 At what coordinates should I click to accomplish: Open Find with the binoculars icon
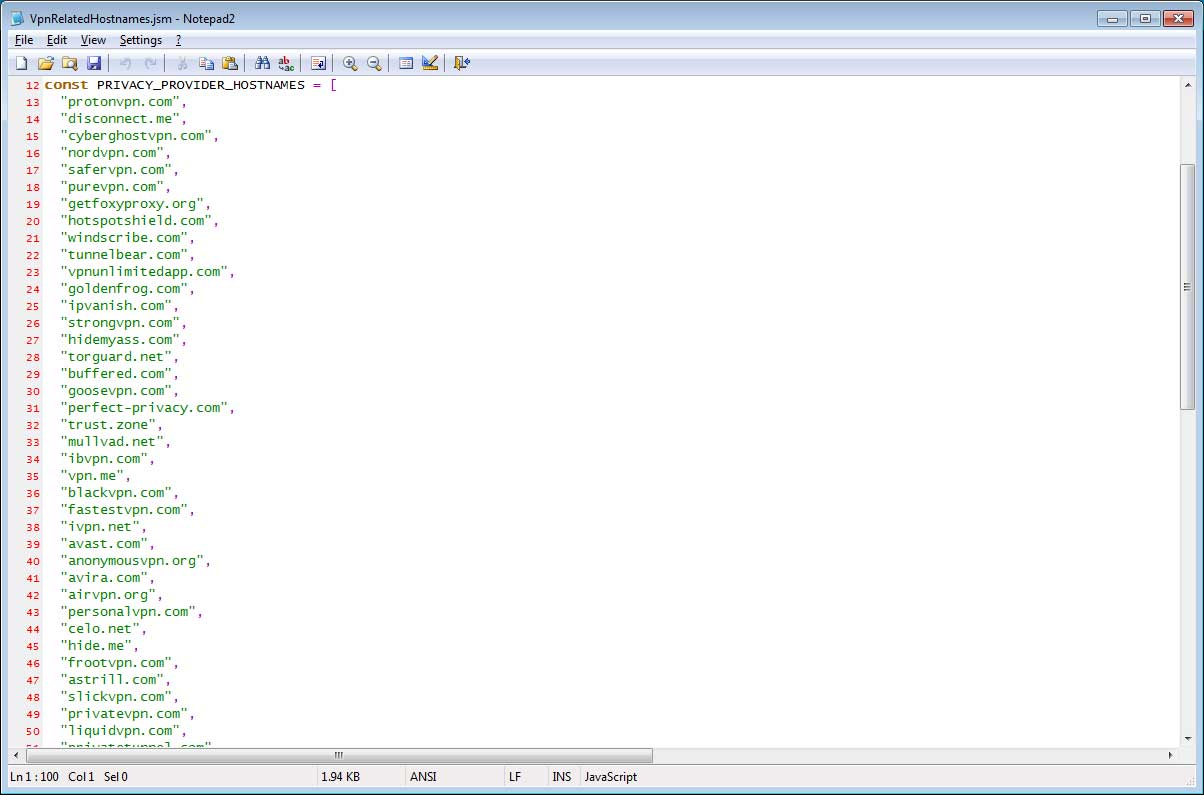[x=262, y=63]
